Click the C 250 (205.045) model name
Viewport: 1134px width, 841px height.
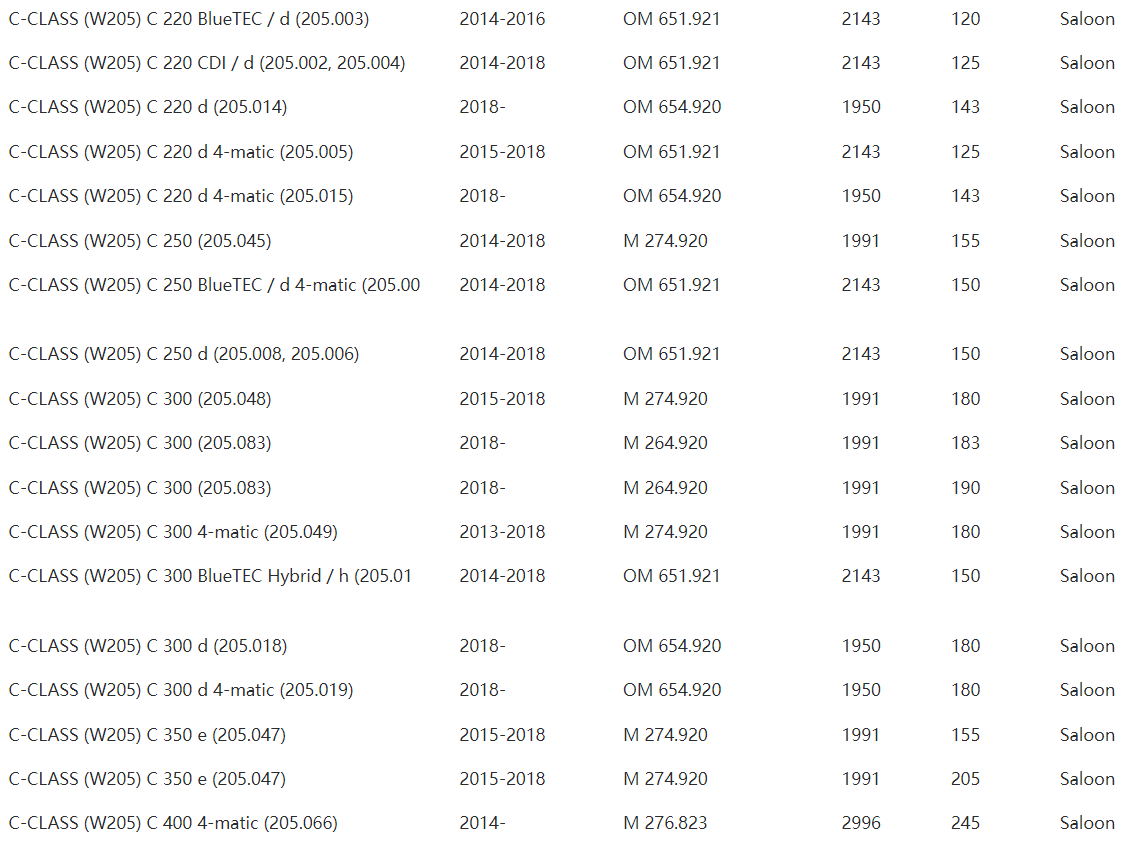[x=140, y=241]
